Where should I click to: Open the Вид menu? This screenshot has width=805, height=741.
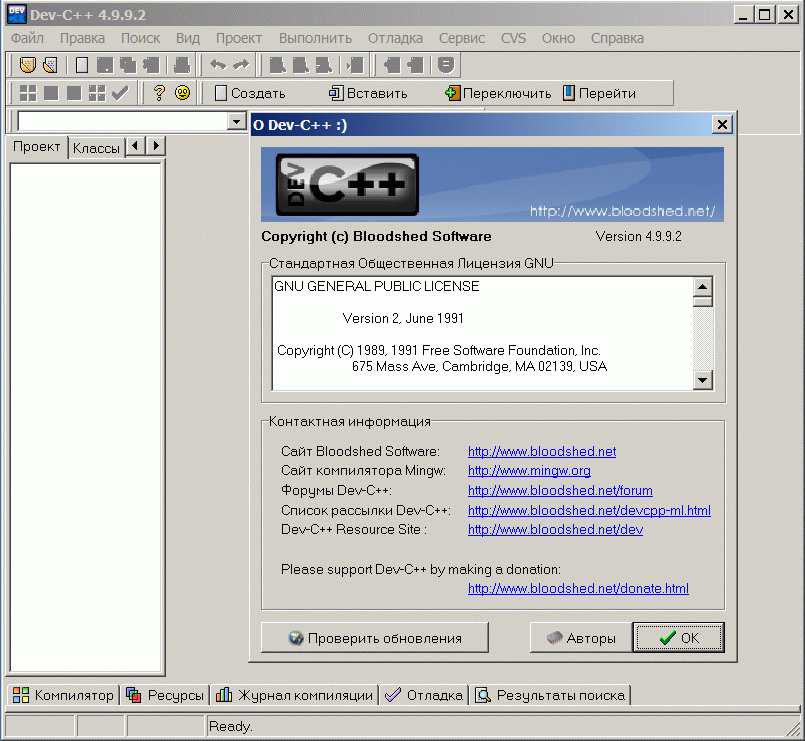pos(188,38)
